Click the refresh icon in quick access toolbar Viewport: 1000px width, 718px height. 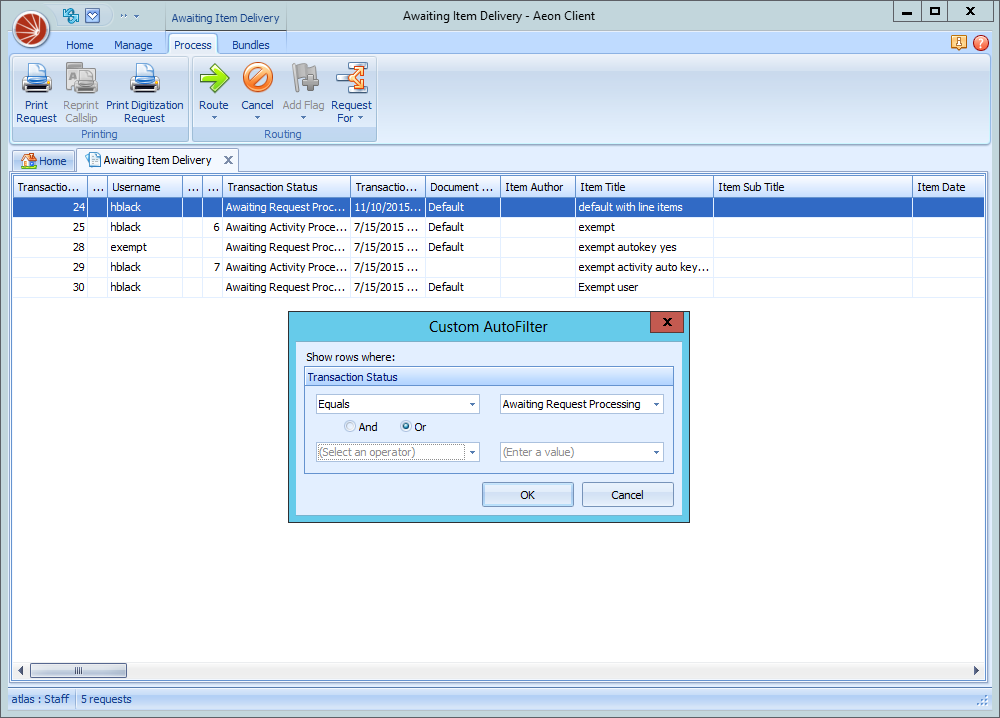(71, 16)
